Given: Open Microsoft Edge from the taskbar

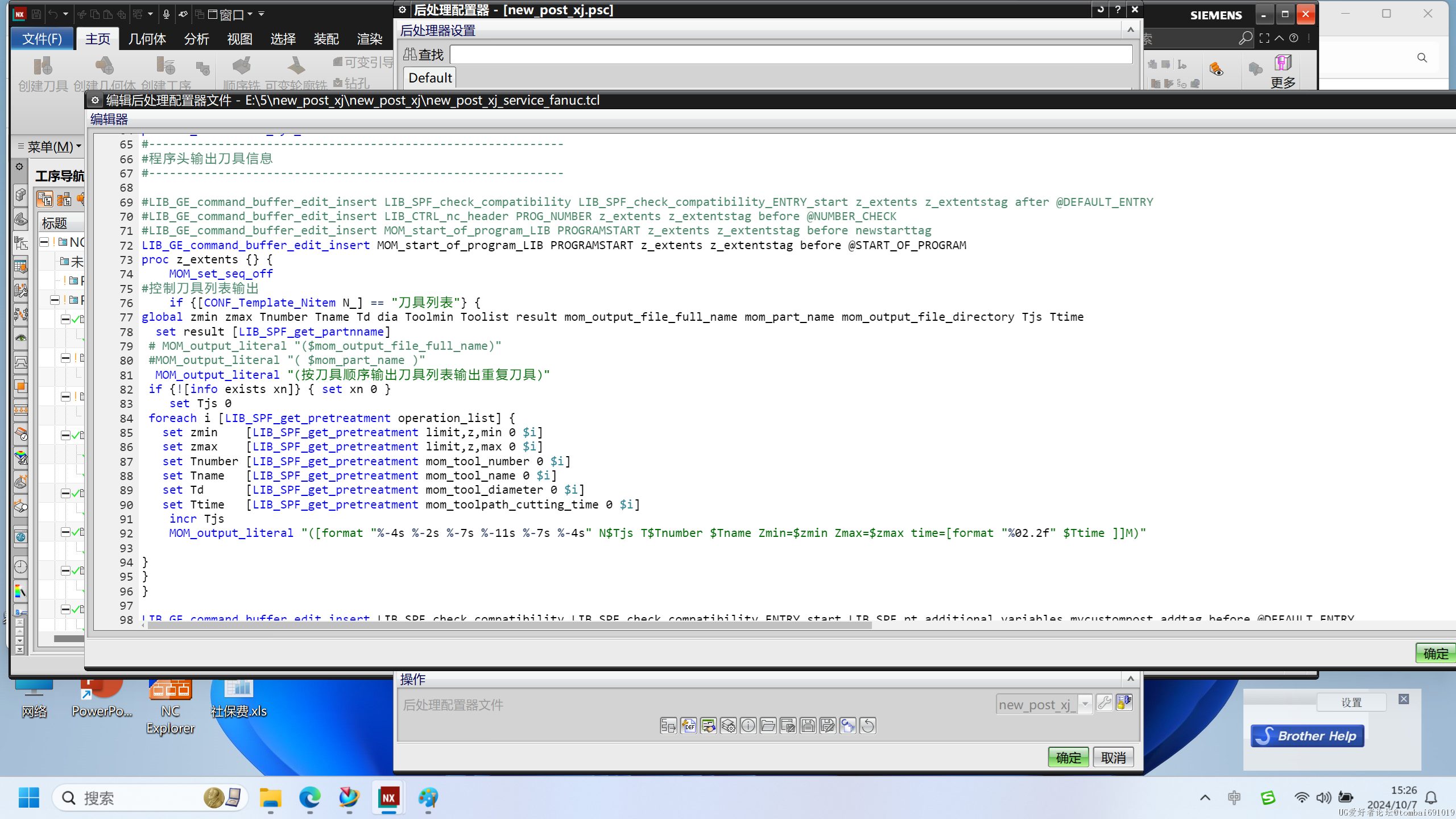Looking at the screenshot, I should 310,797.
